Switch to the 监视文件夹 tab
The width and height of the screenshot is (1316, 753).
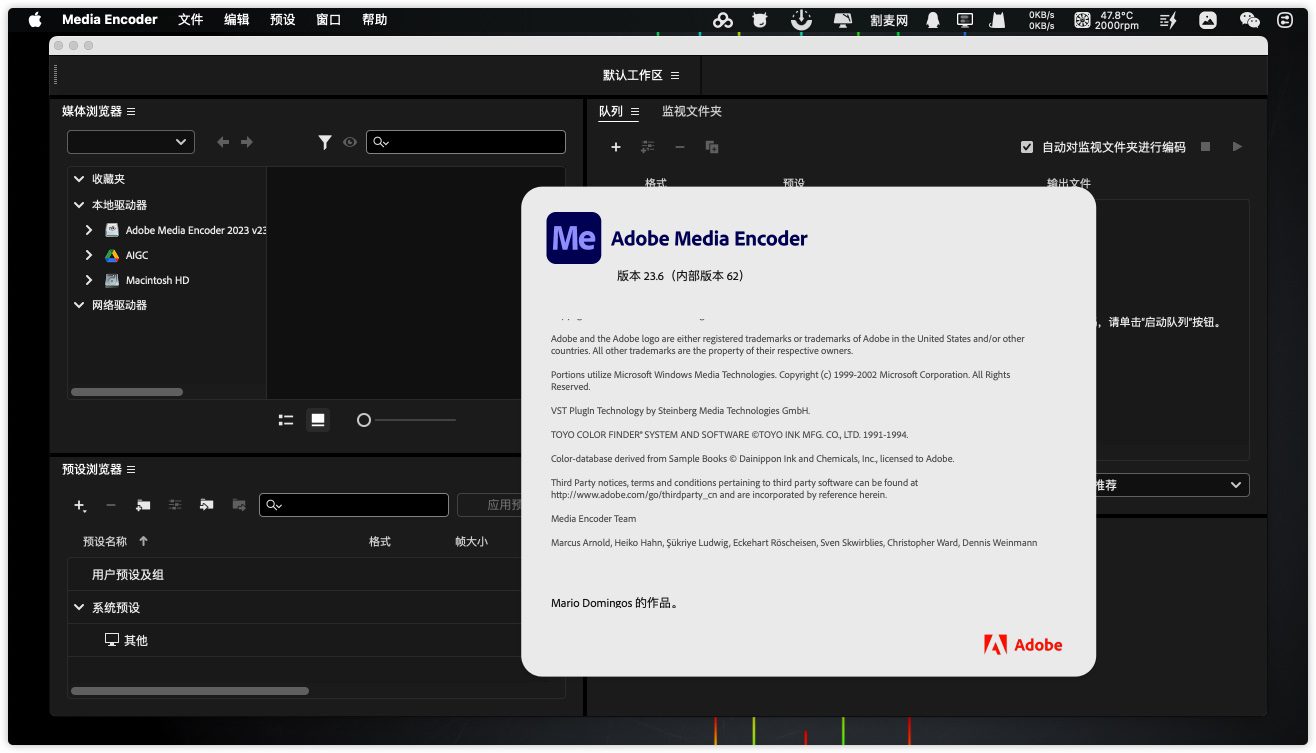(x=691, y=111)
